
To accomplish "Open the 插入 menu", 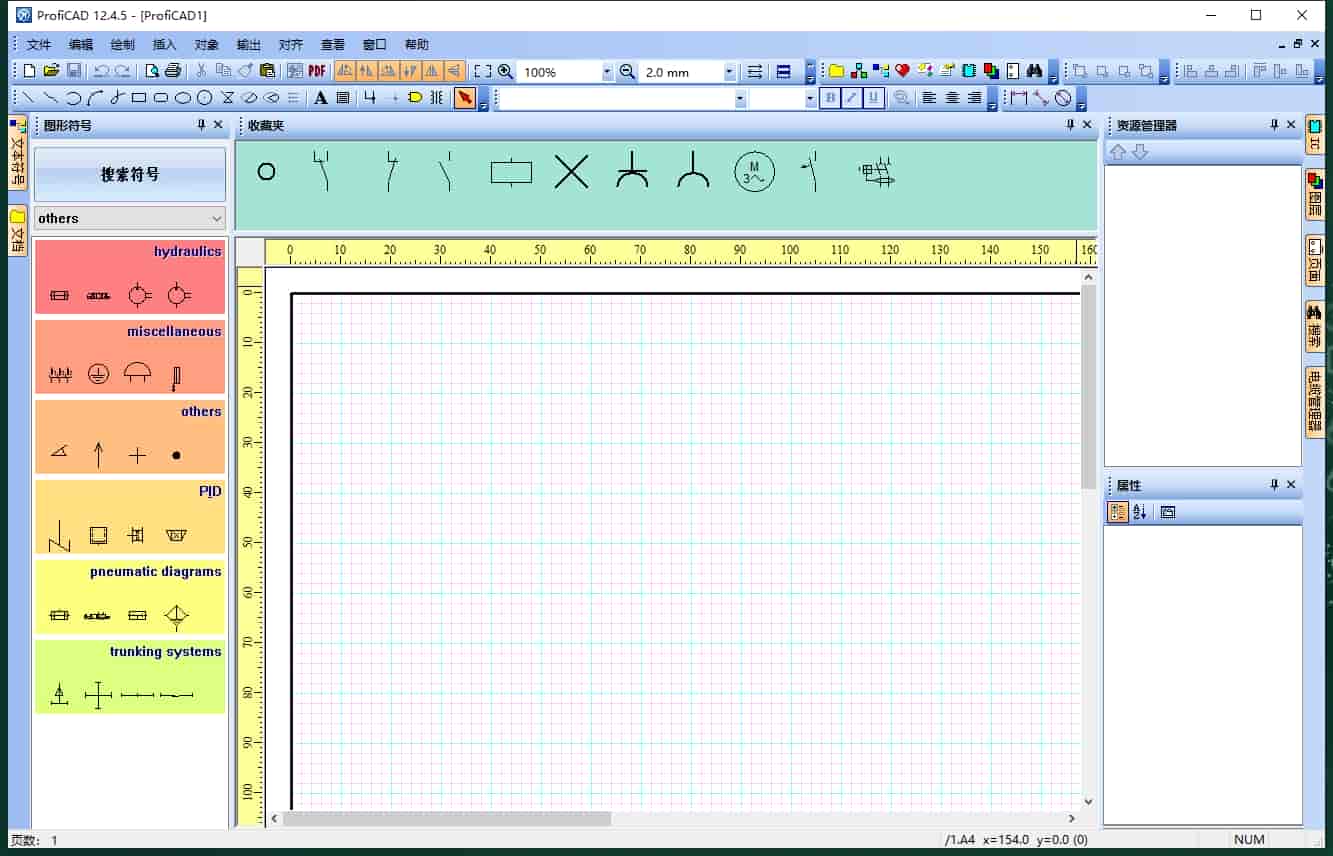I will point(163,44).
